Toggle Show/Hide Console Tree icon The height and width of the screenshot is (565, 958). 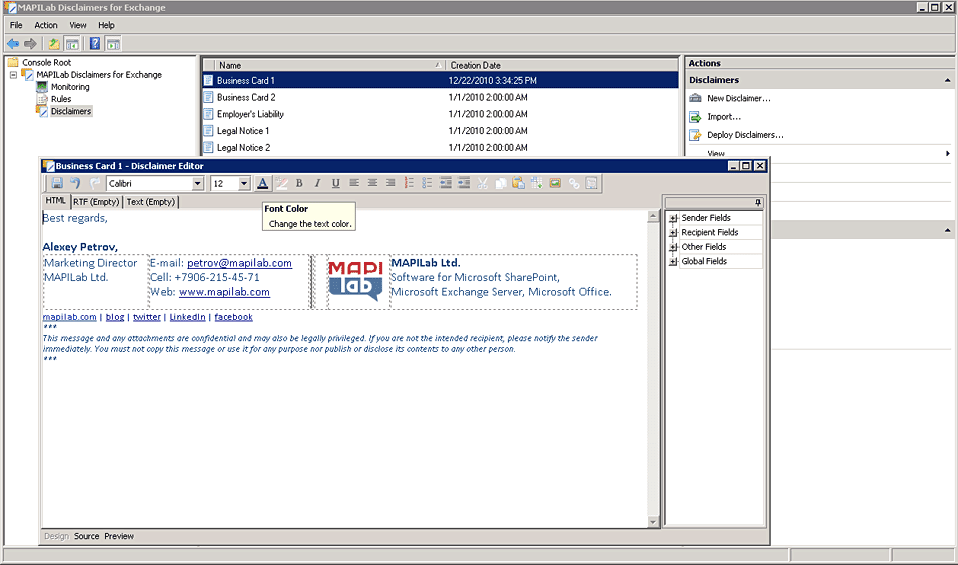click(72, 44)
